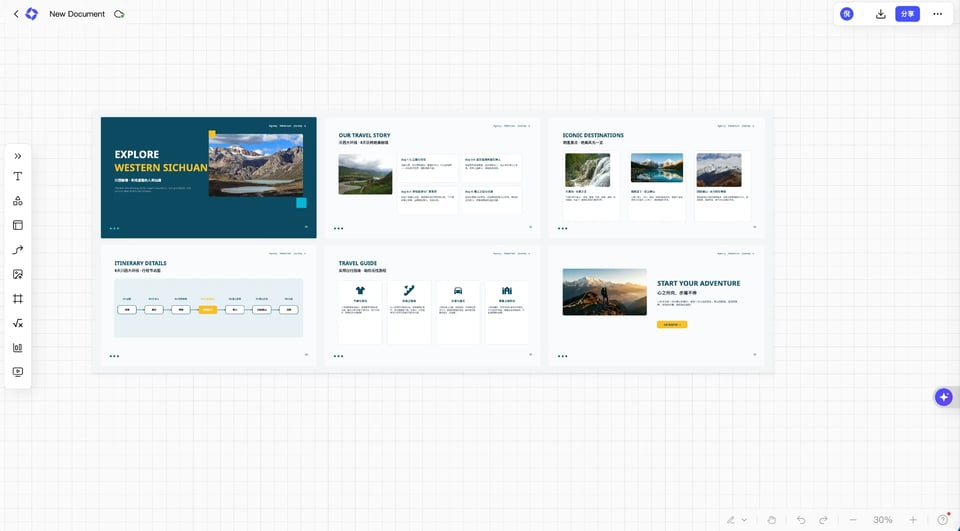The image size is (960, 531).
Task: Click the cloud sync status icon
Action: pyautogui.click(x=119, y=14)
